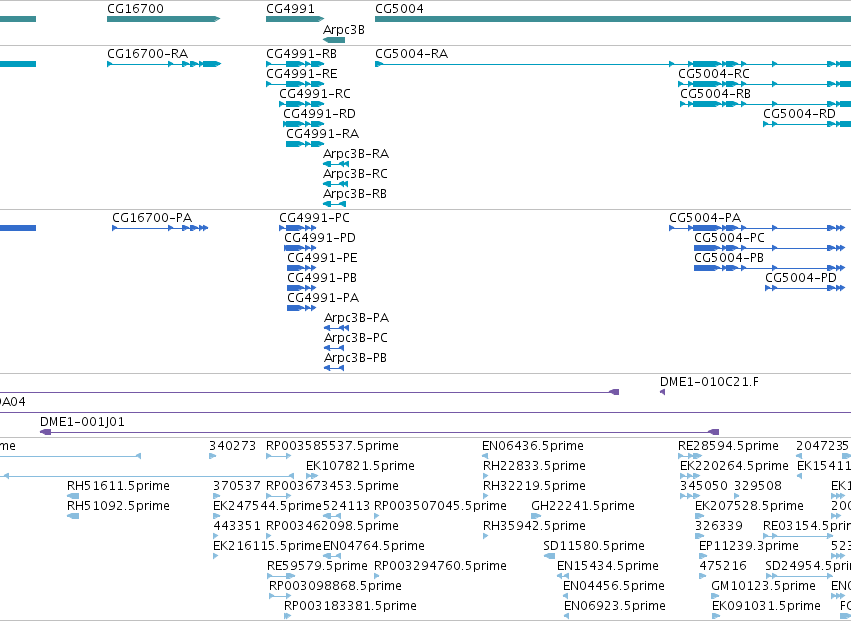Click transcript CG4991-RC
This screenshot has height=621, width=851.
315,94
